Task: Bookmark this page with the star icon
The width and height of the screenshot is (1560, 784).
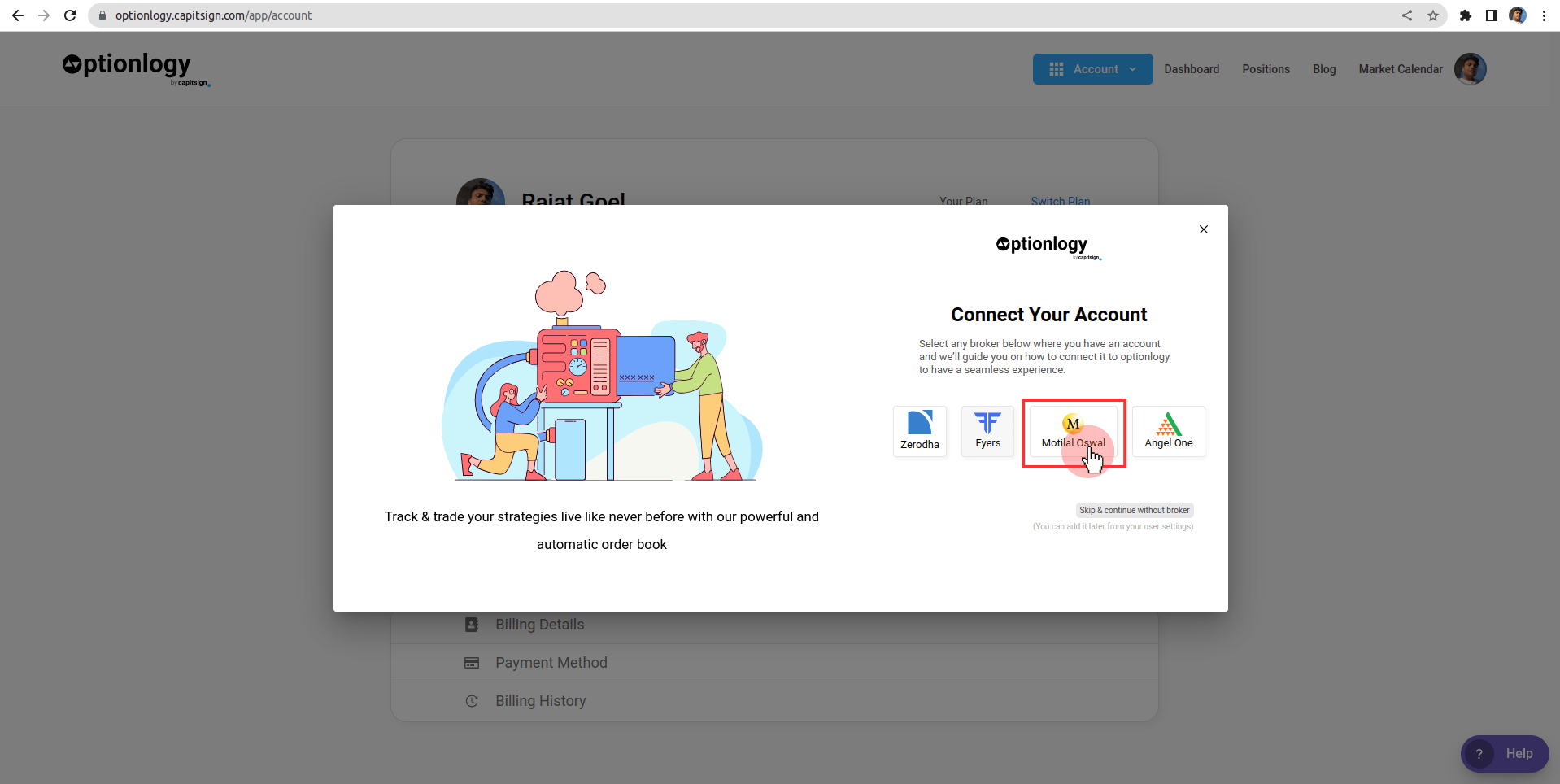Action: point(1433,15)
